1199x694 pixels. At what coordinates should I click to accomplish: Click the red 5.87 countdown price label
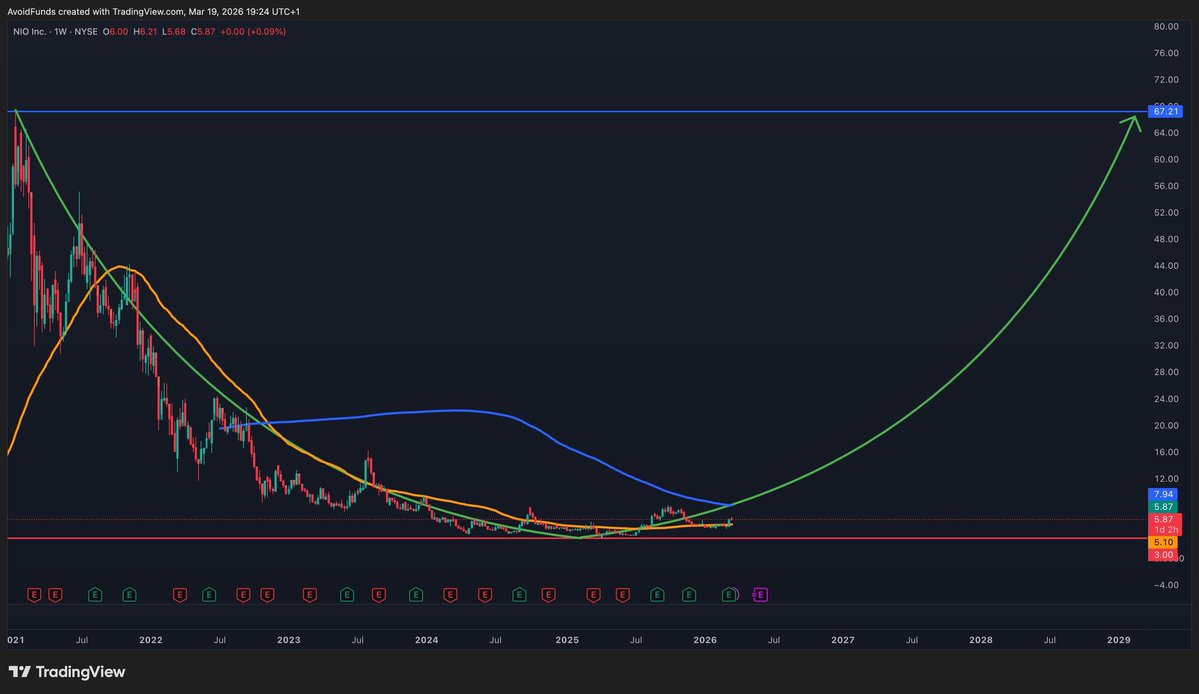[x=1165, y=524]
